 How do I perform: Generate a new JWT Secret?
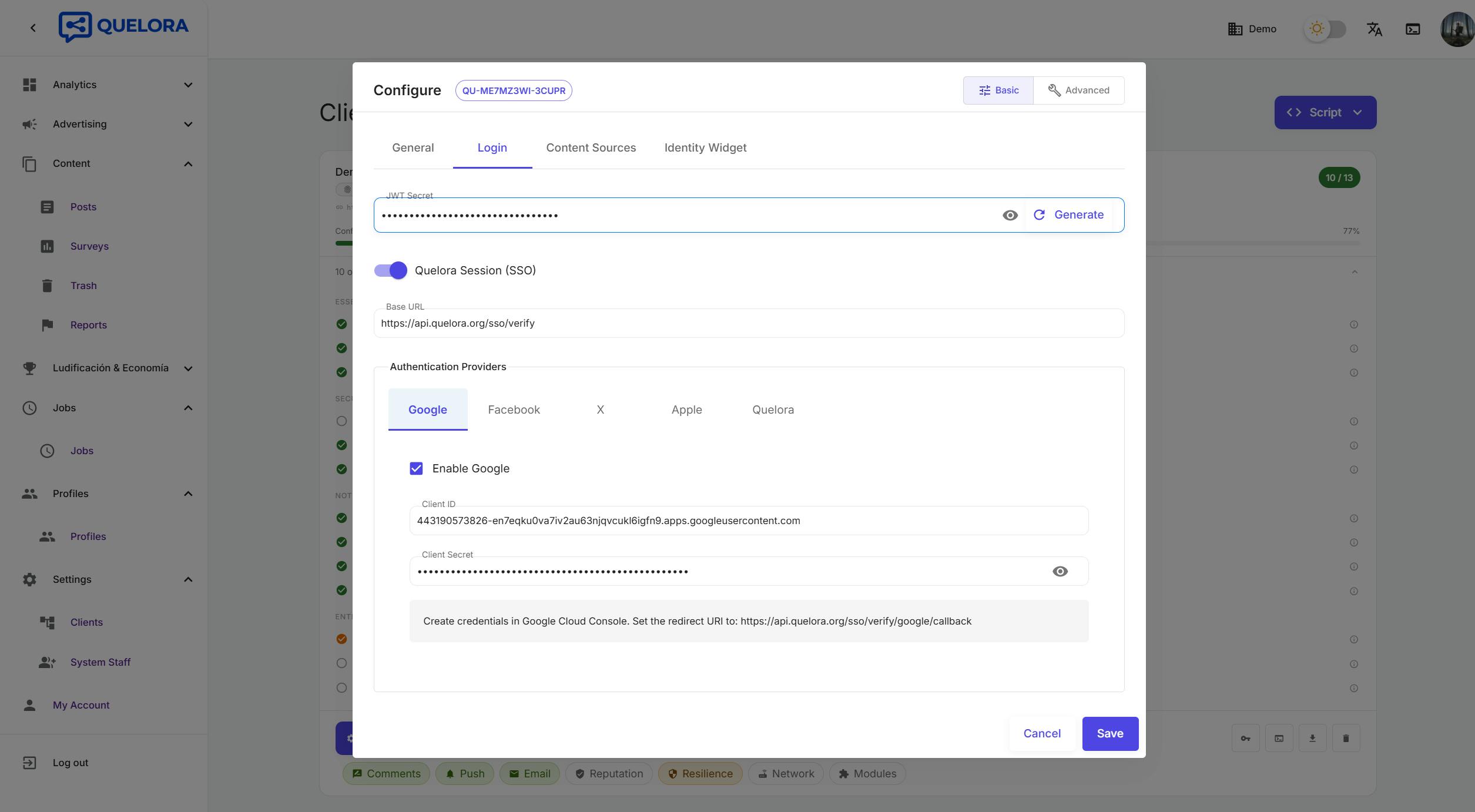pos(1069,215)
